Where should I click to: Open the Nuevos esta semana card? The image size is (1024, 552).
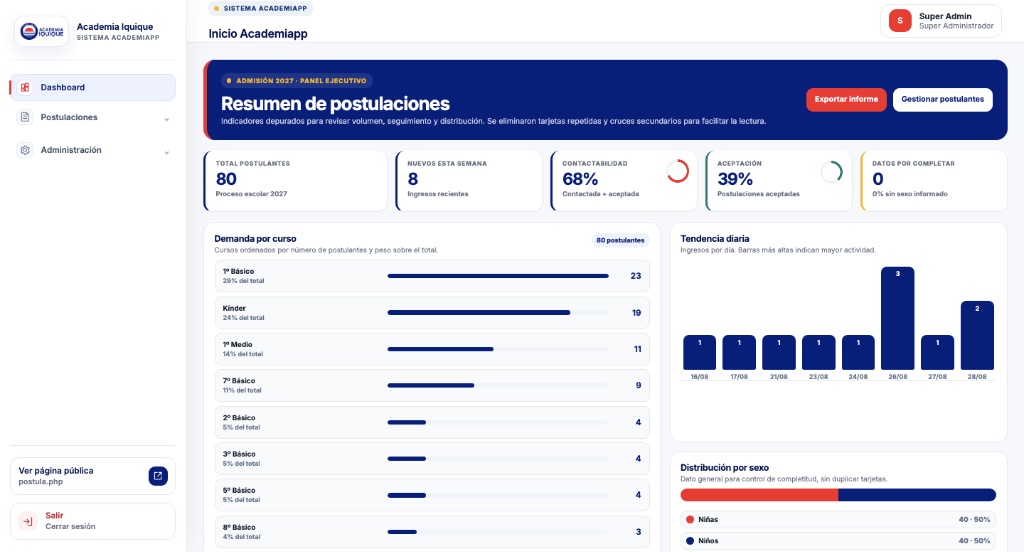click(468, 181)
